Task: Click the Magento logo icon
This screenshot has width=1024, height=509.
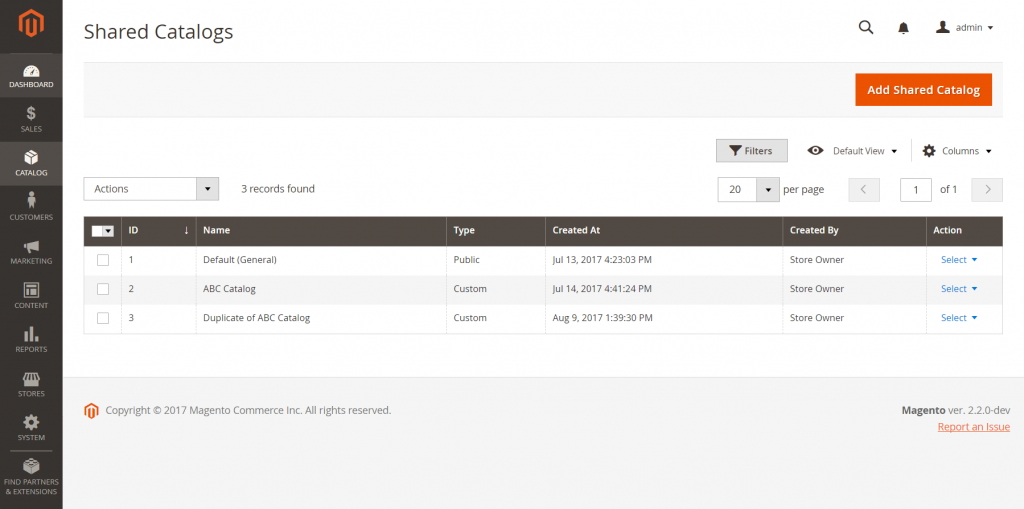Action: [x=31, y=22]
